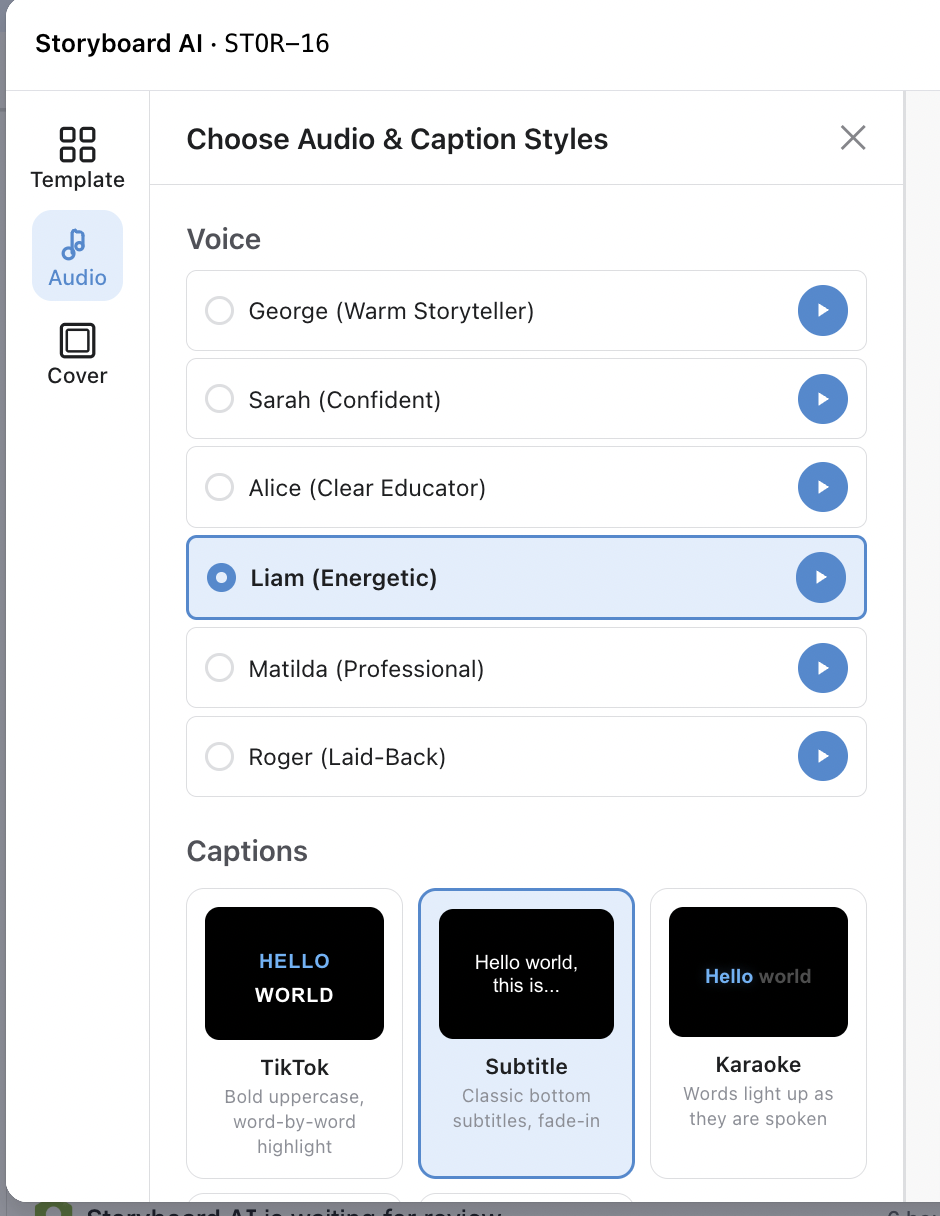Open the Template section in sidebar
The height and width of the screenshot is (1216, 940).
[x=77, y=158]
